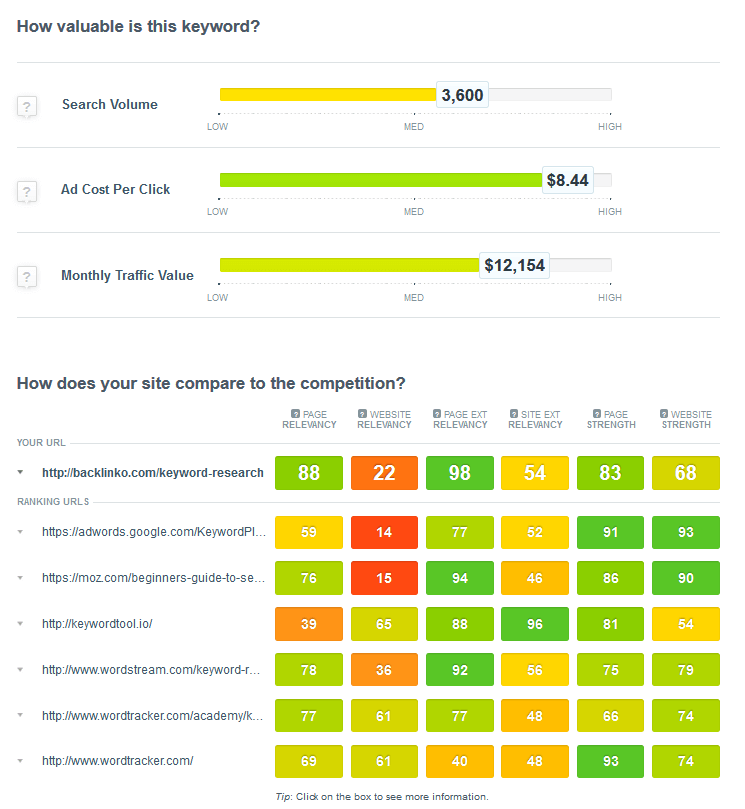Click the backlinko Page Relevancy score 88 box

click(x=309, y=473)
